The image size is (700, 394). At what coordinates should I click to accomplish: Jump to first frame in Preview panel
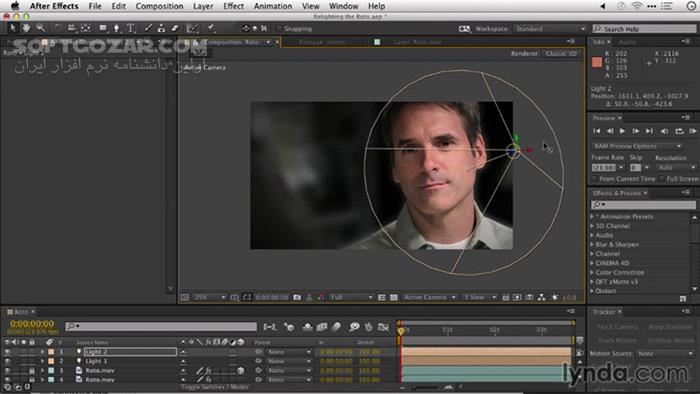[x=596, y=131]
